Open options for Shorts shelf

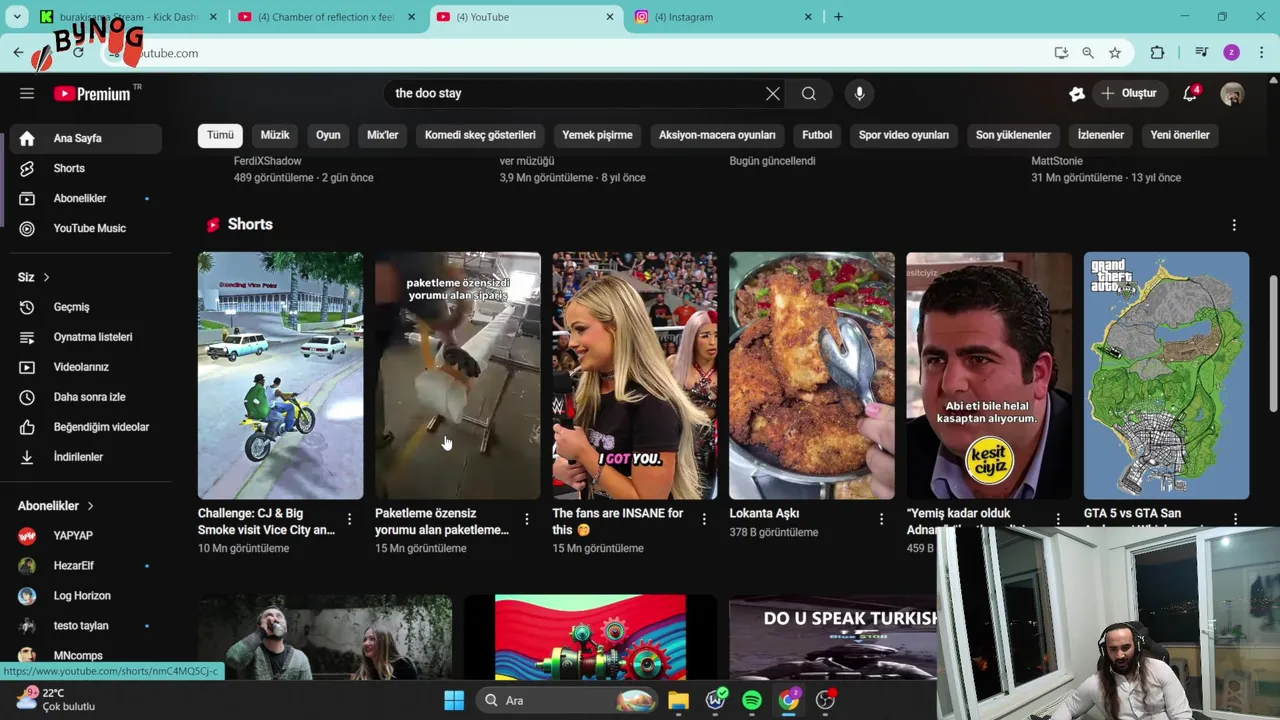coord(1234,225)
